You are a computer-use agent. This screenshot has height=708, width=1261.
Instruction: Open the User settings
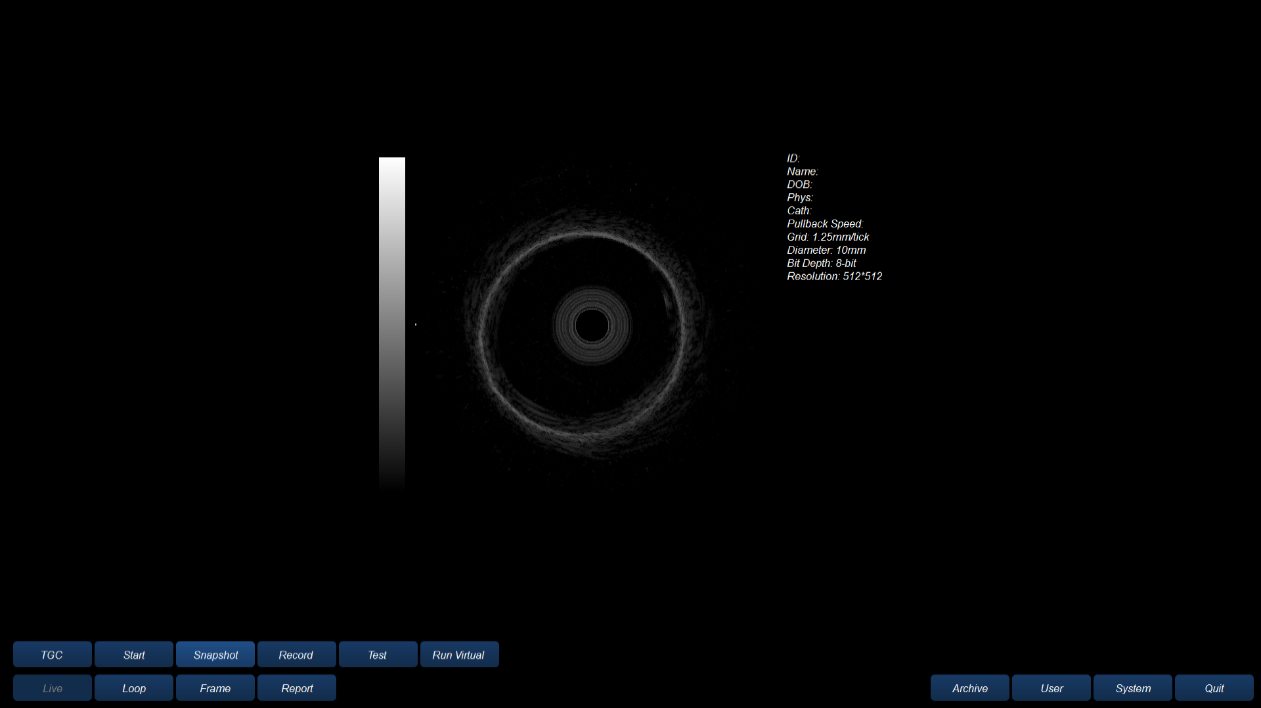(1051, 688)
